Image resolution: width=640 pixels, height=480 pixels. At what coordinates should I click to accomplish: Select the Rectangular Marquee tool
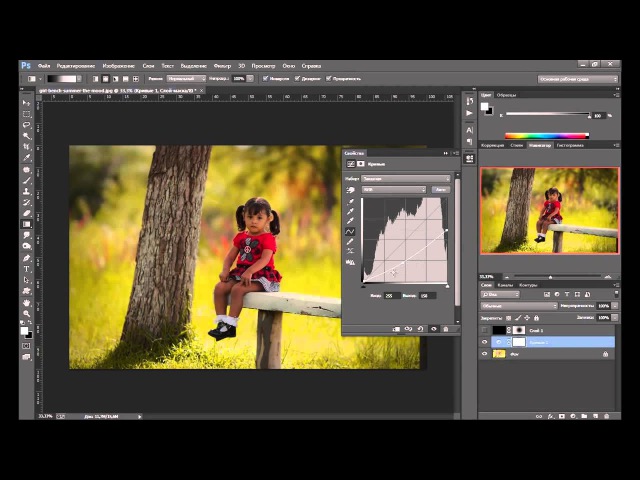pyautogui.click(x=27, y=114)
